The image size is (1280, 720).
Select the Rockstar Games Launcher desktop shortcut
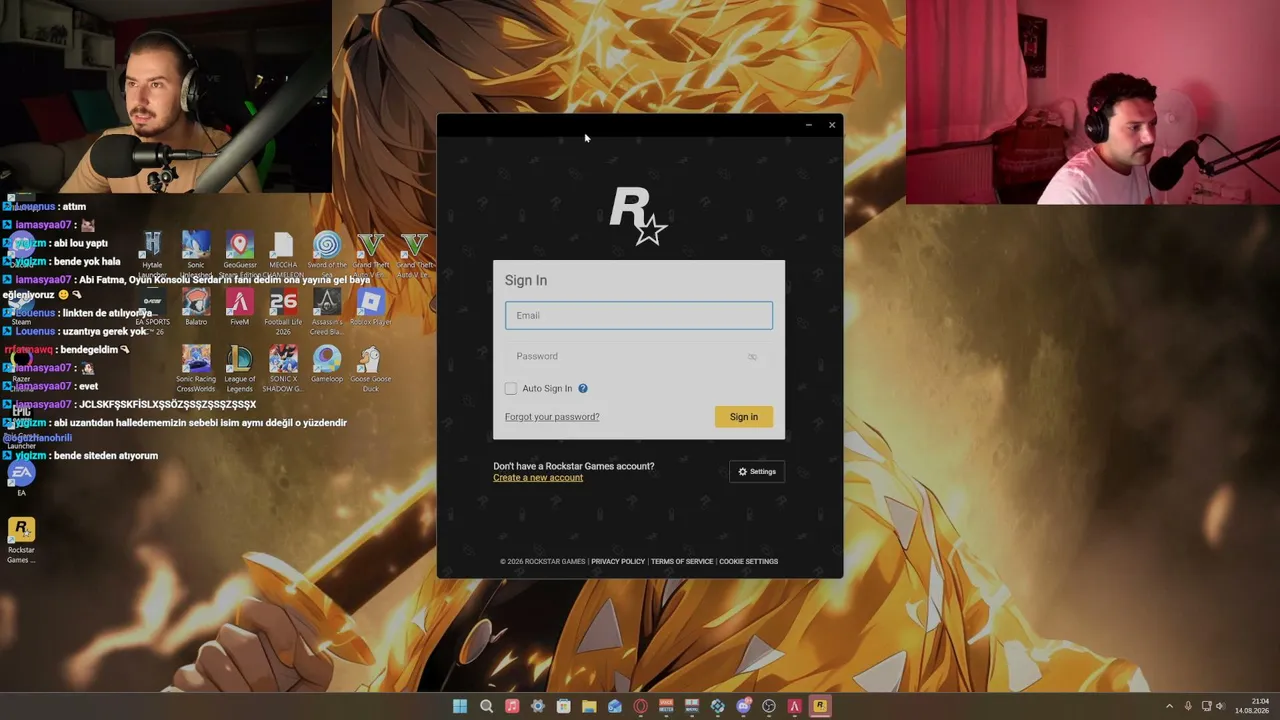pyautogui.click(x=21, y=540)
